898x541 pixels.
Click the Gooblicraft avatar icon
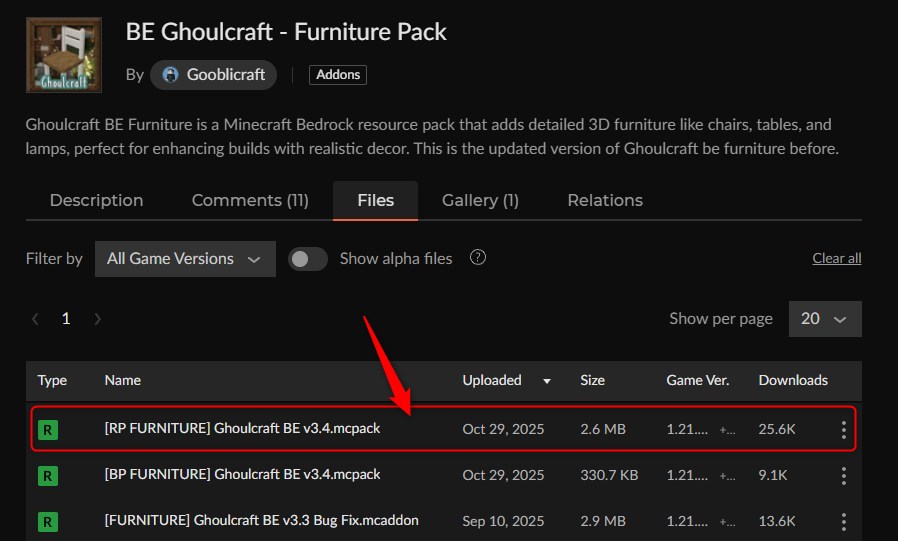coord(170,75)
